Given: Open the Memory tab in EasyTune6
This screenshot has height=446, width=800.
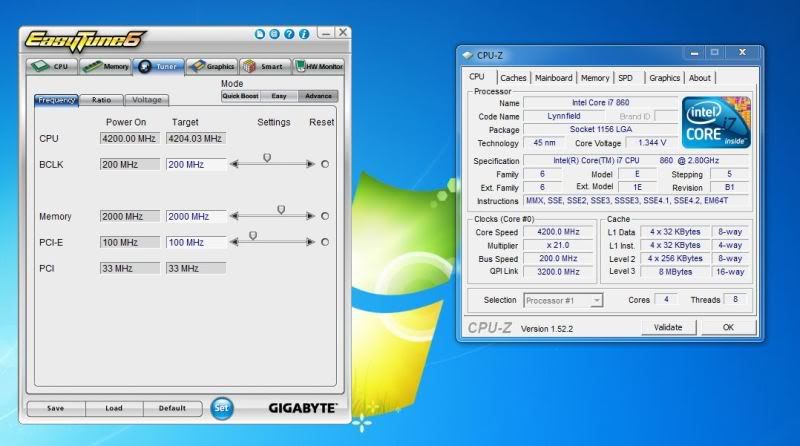Looking at the screenshot, I should pyautogui.click(x=106, y=66).
